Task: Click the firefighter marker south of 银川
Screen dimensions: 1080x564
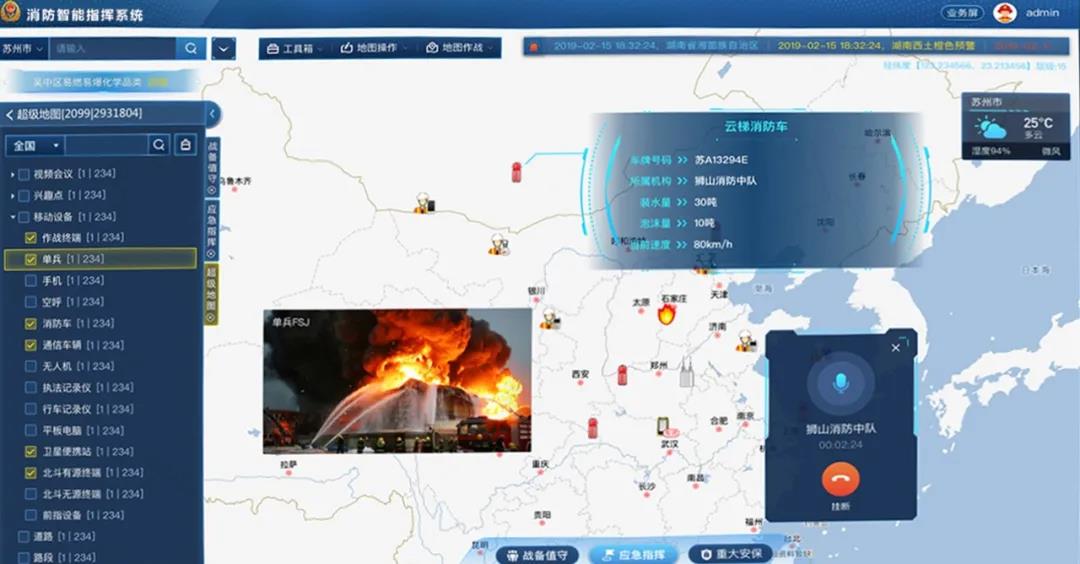Action: pos(550,319)
